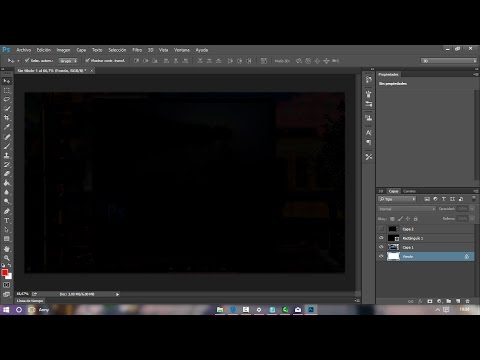Viewport: 480px width, 360px height.
Task: Change screen mode at the toolbox bottom
Action: 7,294
